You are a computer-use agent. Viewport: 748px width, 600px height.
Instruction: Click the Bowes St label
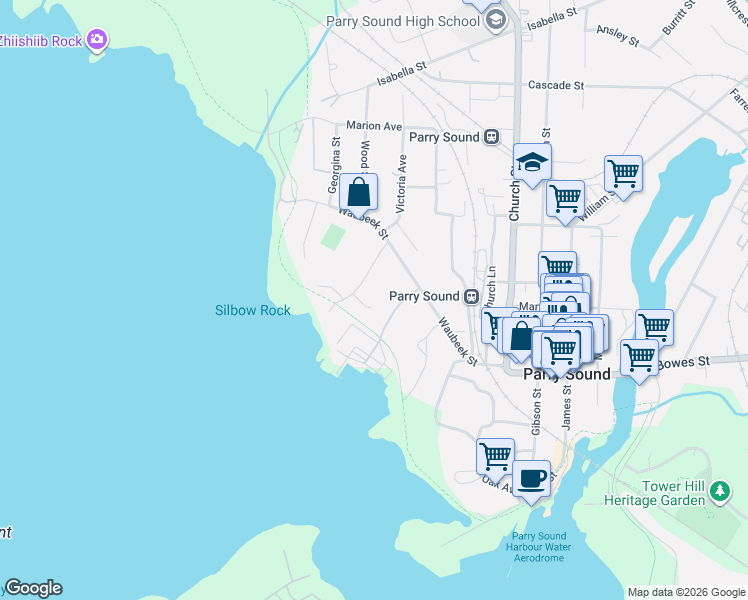click(x=684, y=362)
